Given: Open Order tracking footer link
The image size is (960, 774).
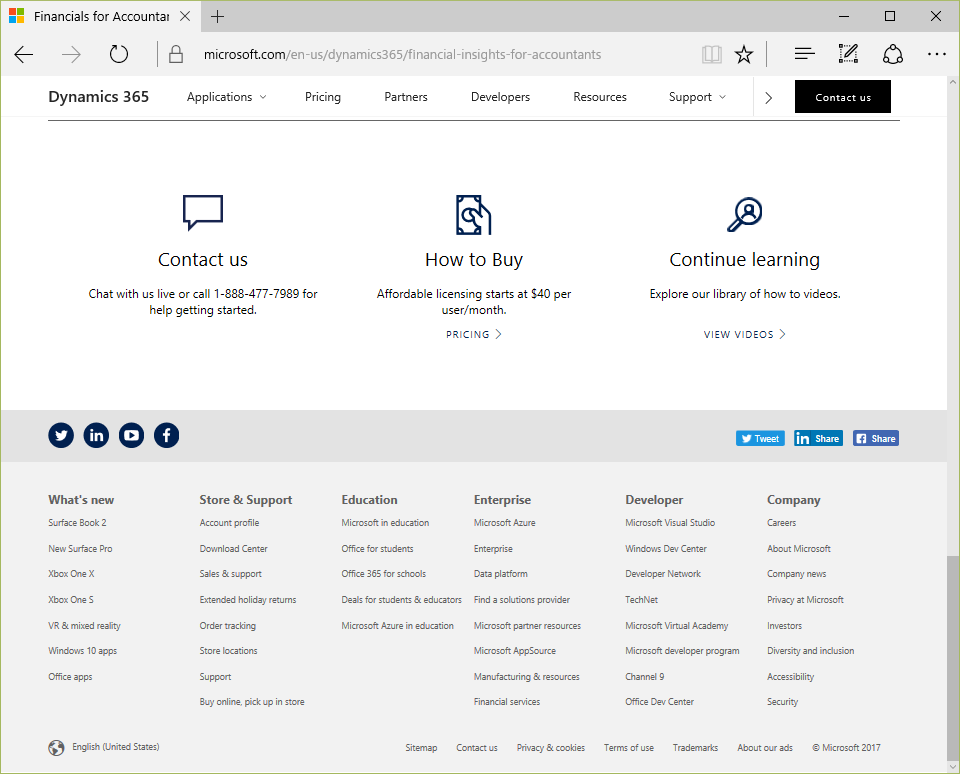Looking at the screenshot, I should 228,626.
